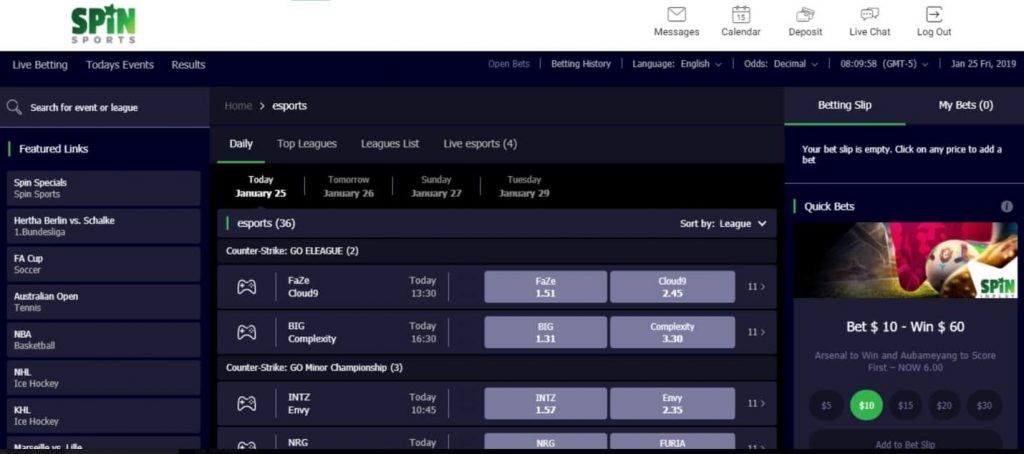Screen dimensions: 1024x454
Task: Bet on Complexity at 3.30
Action: [672, 332]
